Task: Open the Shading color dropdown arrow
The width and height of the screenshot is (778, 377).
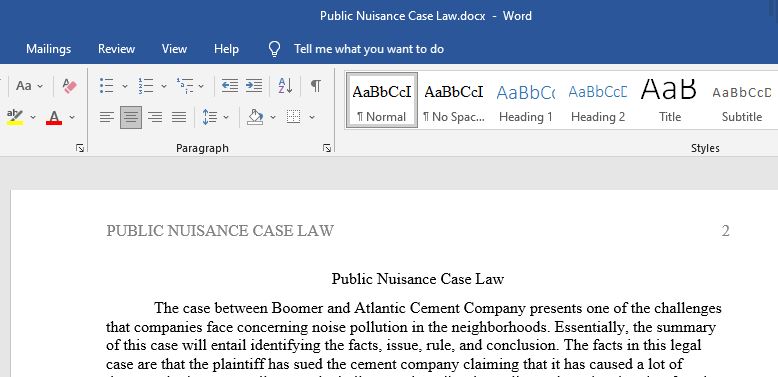Action: [273, 118]
